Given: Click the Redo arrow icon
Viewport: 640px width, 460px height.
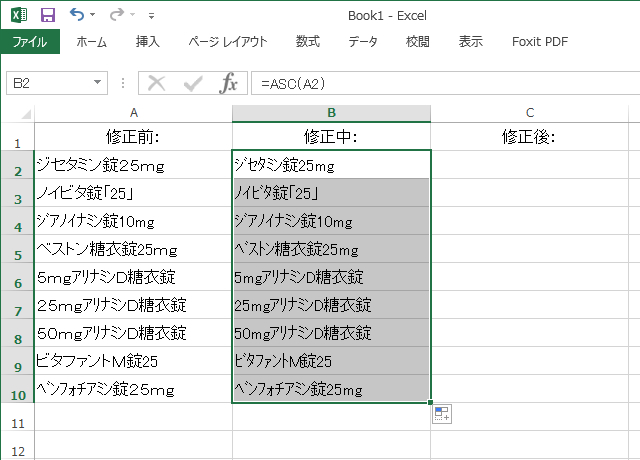Looking at the screenshot, I should (x=117, y=15).
